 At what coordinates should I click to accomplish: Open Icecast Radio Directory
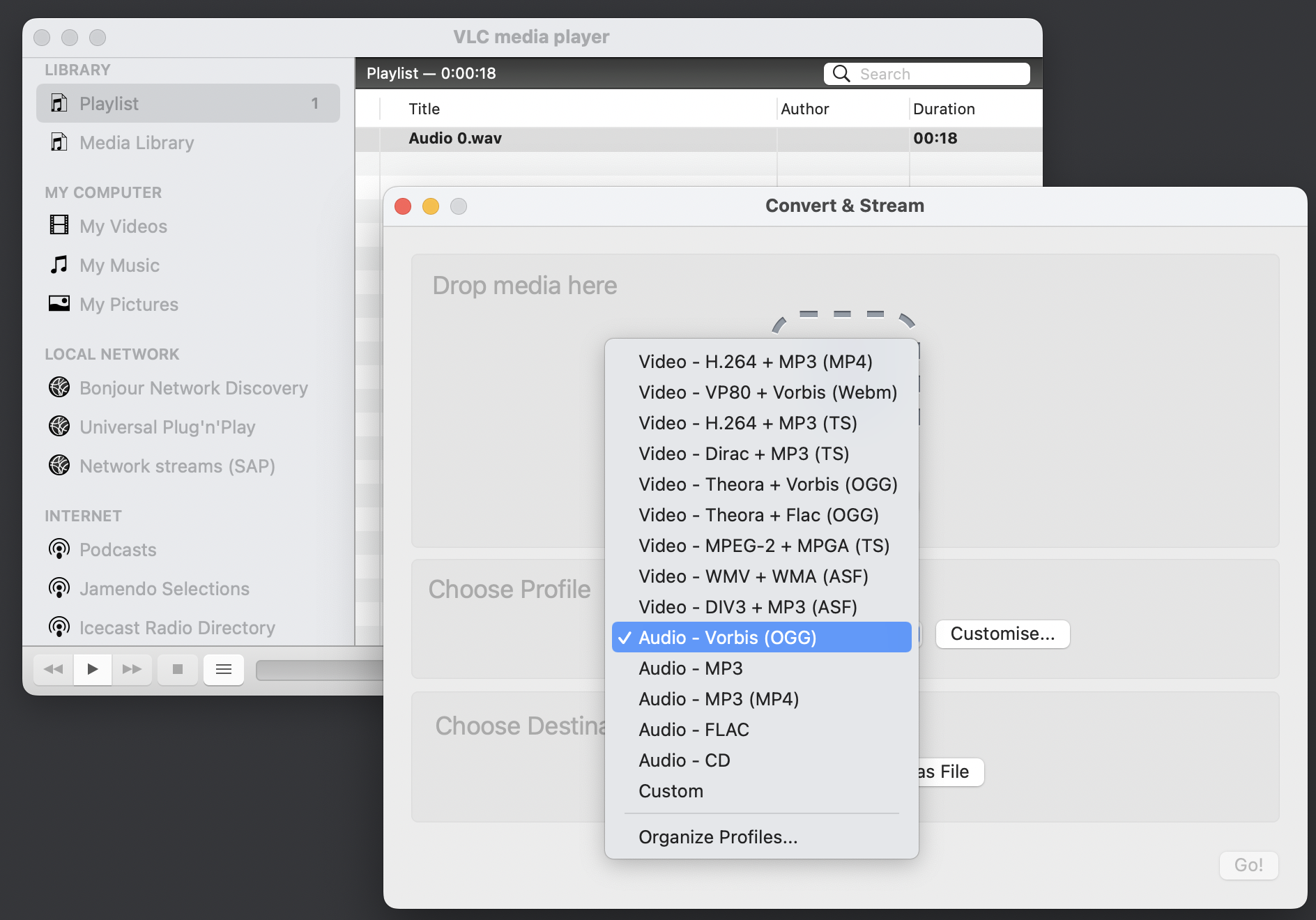coord(188,627)
